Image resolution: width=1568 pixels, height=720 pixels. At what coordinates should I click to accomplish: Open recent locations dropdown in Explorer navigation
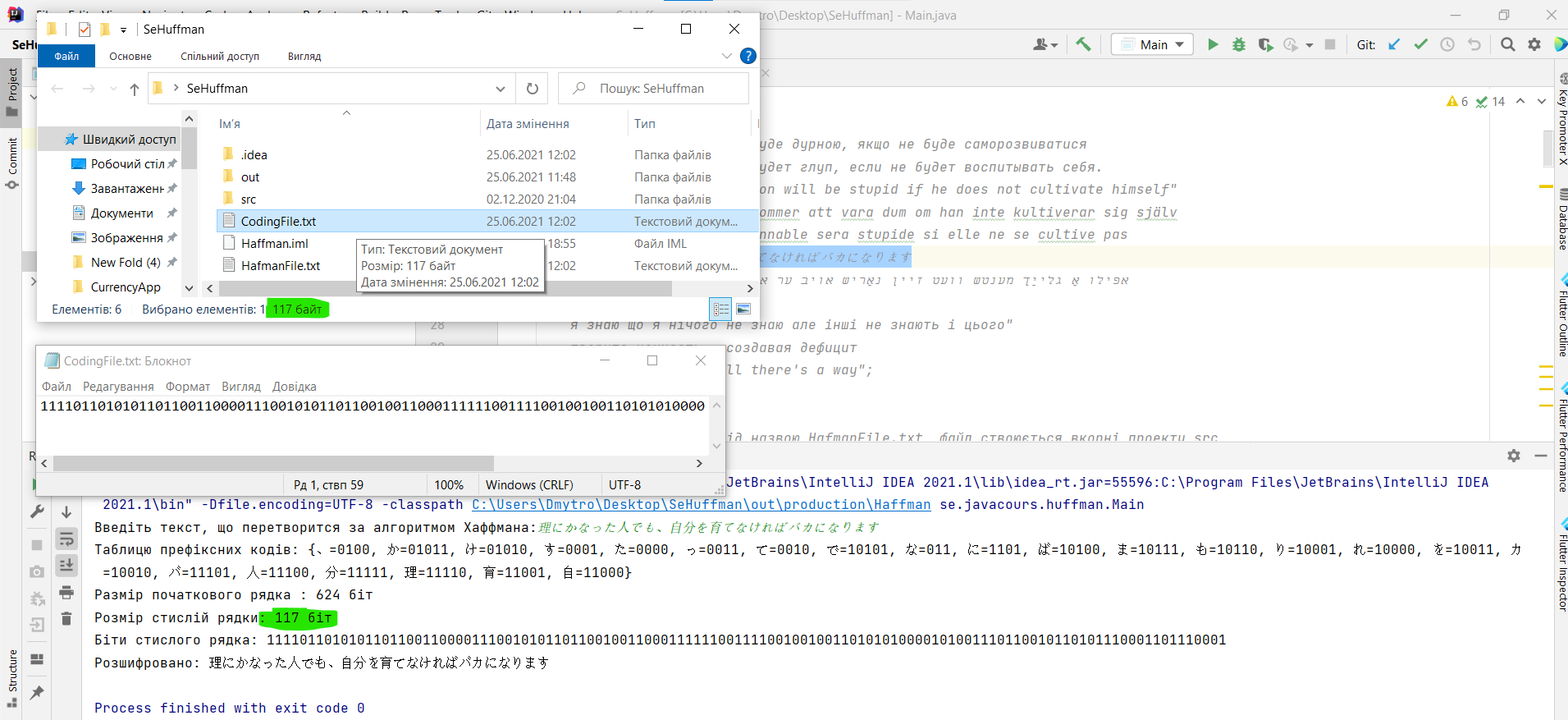[113, 89]
